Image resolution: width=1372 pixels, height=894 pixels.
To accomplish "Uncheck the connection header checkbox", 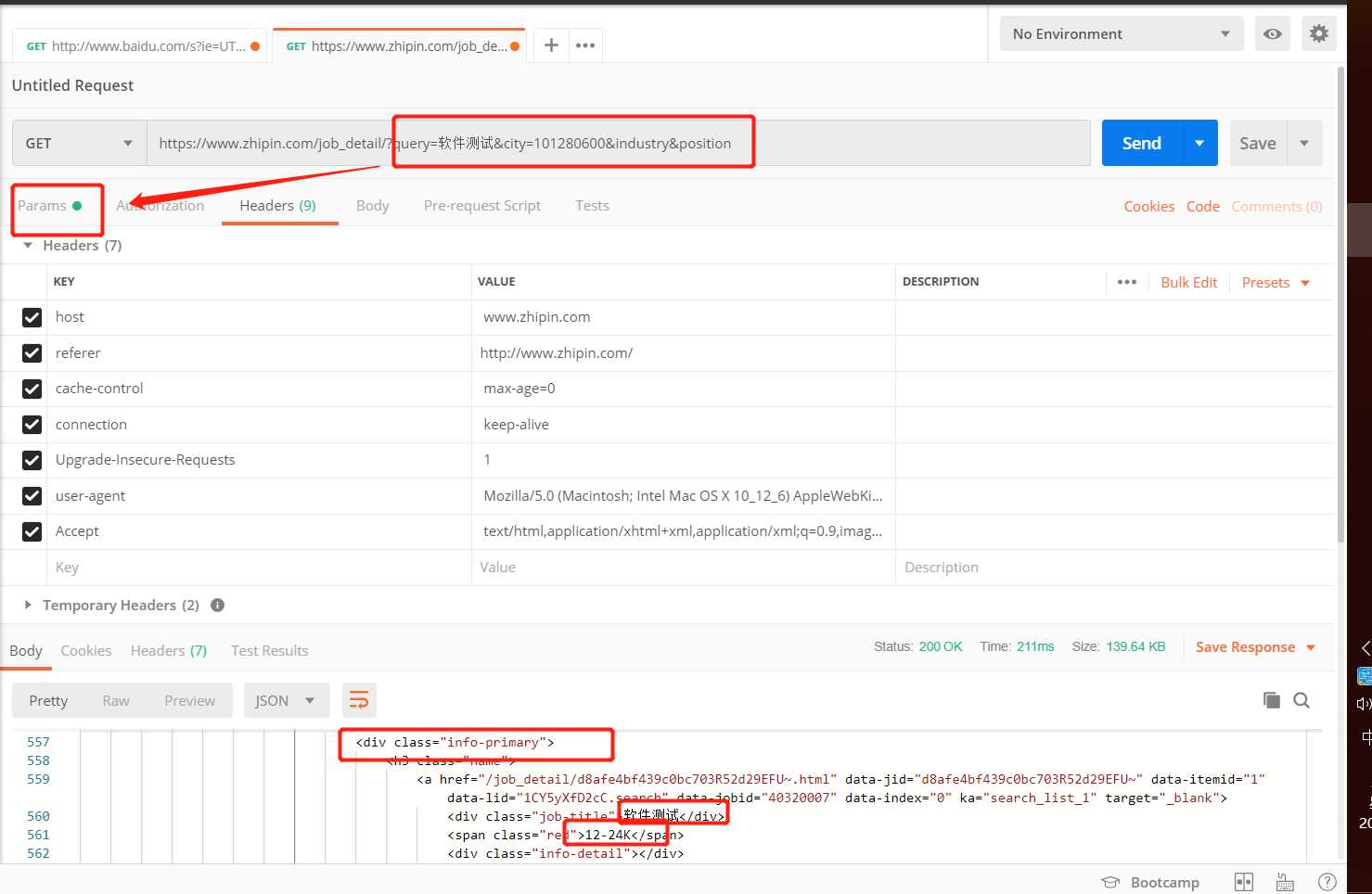I will [32, 425].
